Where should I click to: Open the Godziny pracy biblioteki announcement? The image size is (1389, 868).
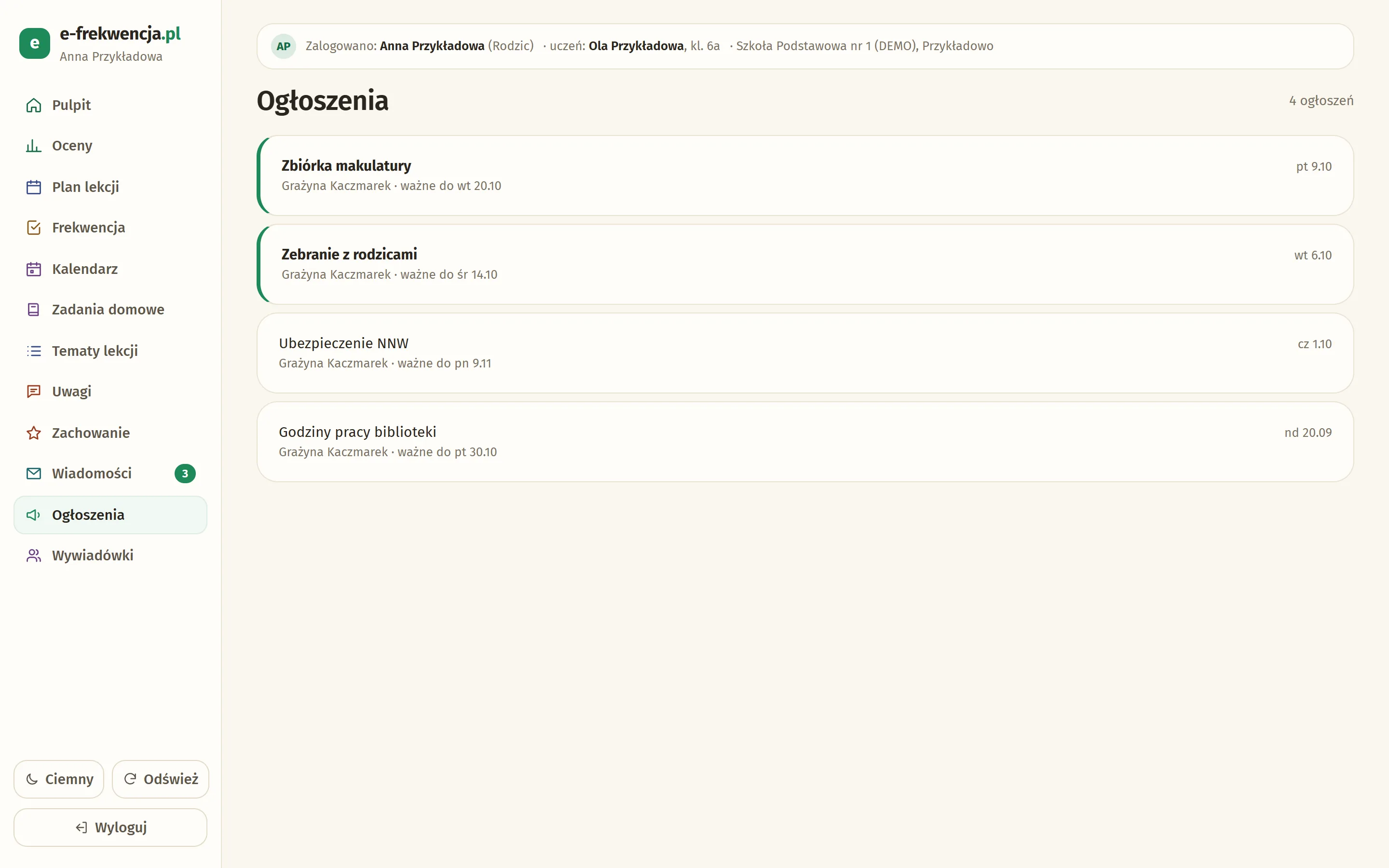coord(804,441)
